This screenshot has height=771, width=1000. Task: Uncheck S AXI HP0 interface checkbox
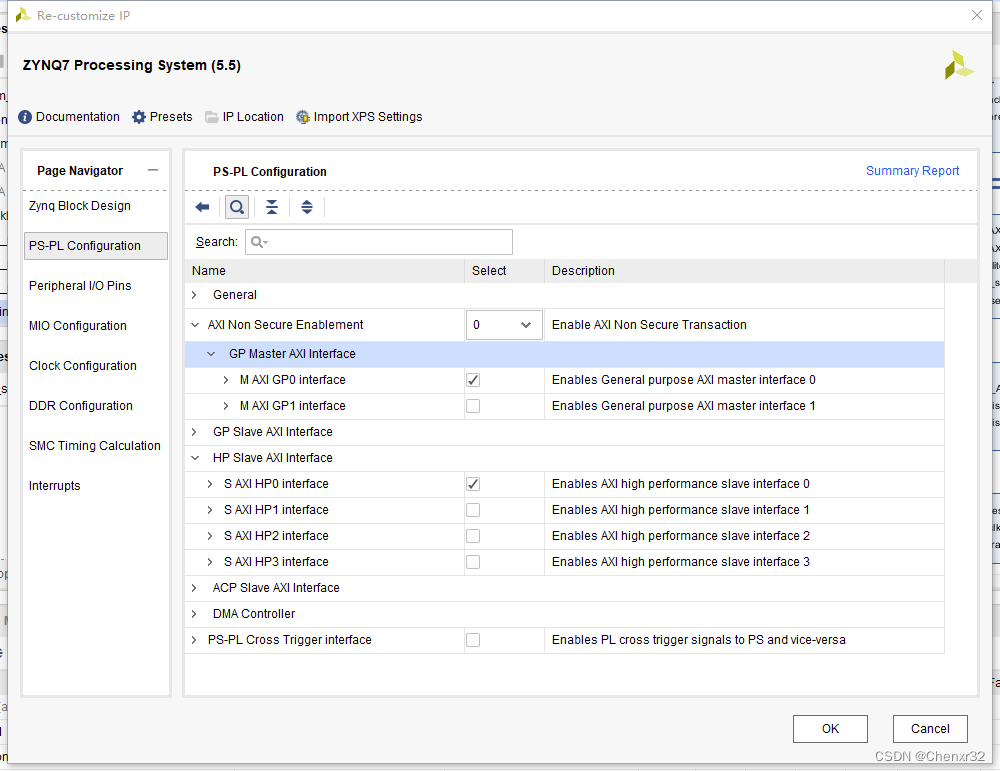point(473,484)
